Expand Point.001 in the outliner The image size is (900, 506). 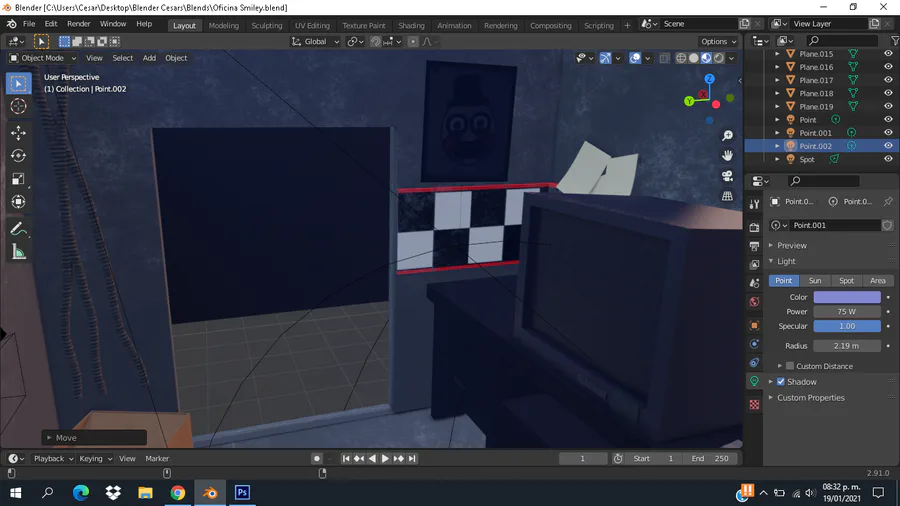pyautogui.click(x=777, y=133)
